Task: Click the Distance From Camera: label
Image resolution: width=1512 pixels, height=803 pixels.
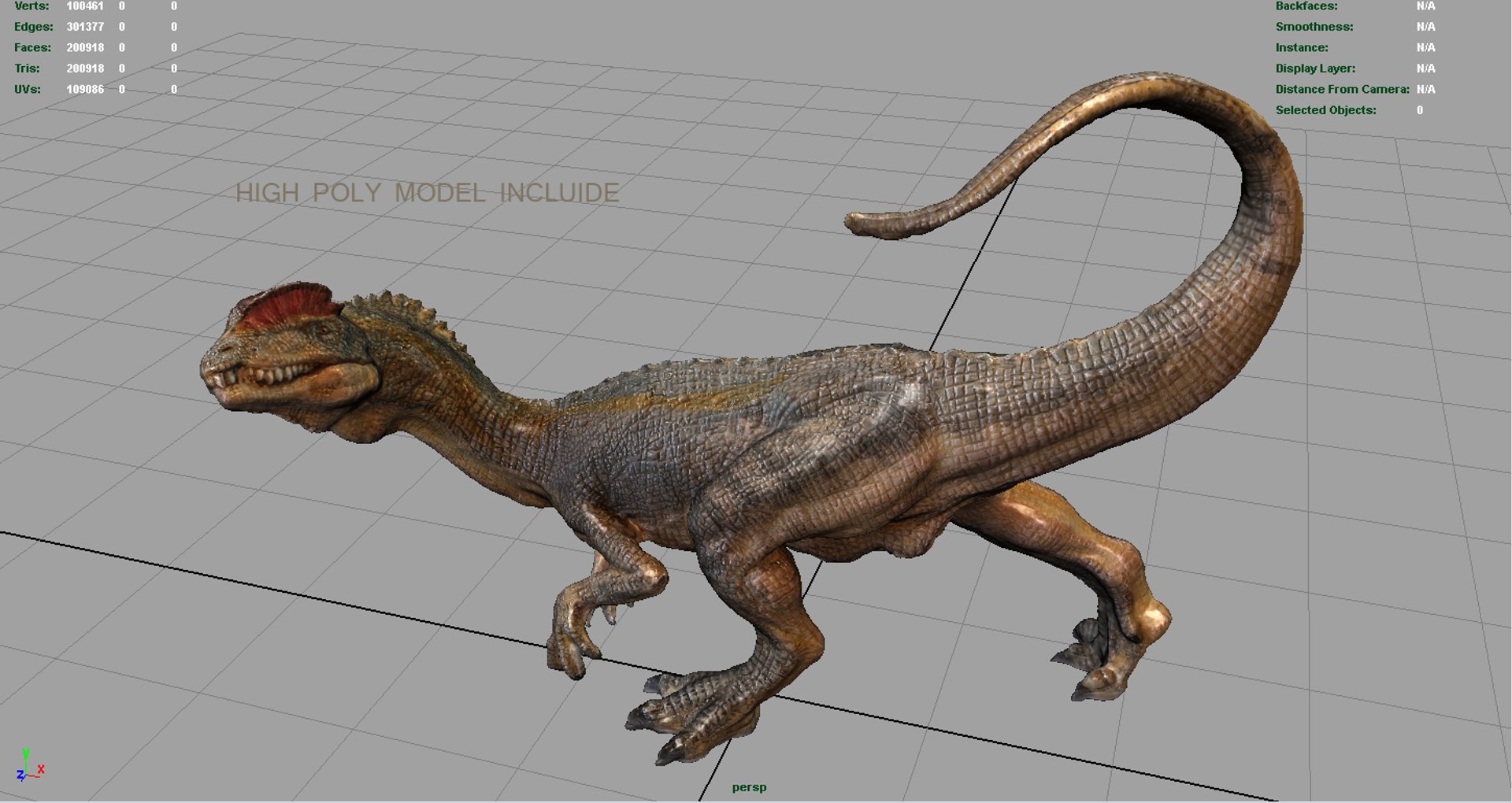Action: click(x=1343, y=89)
